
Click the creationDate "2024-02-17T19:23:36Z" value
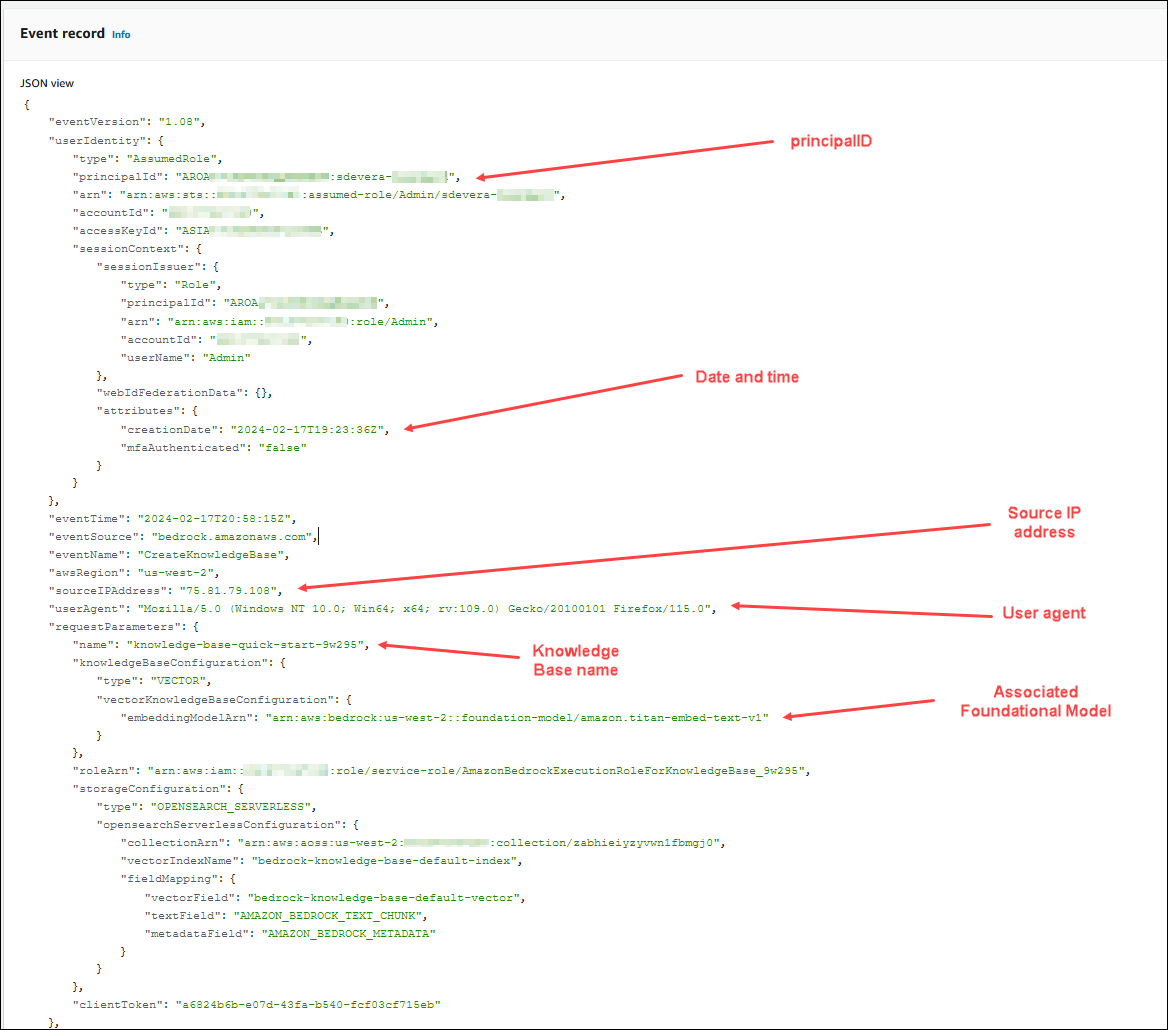pyautogui.click(x=307, y=430)
